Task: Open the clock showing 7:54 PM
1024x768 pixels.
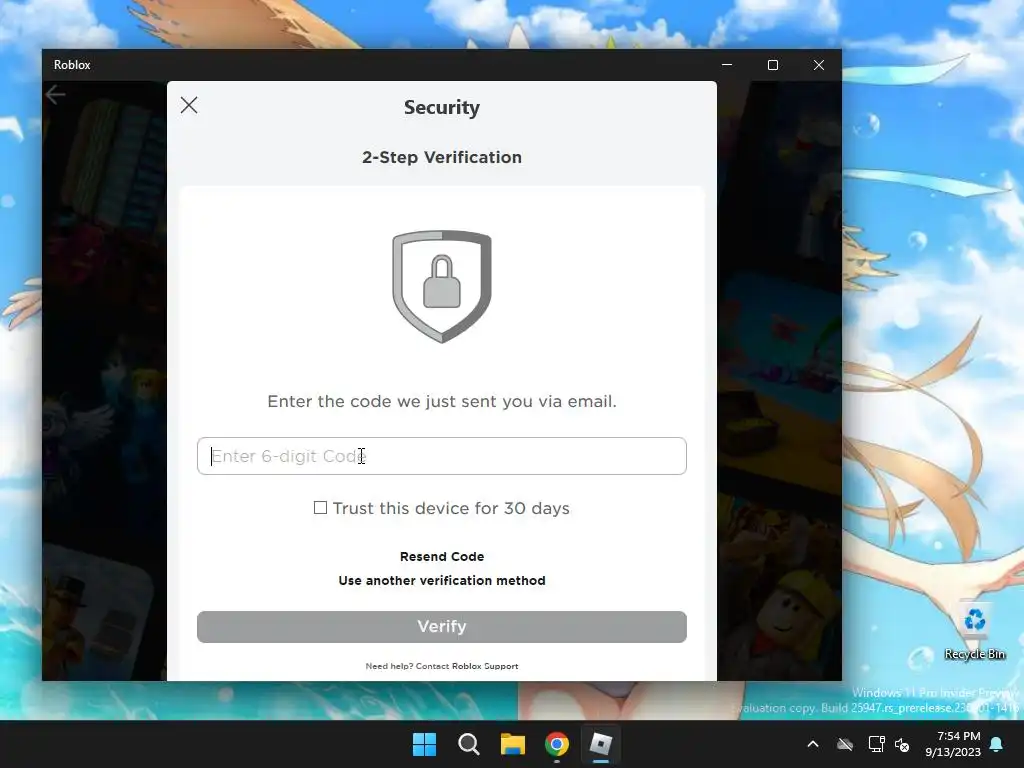Action: (953, 744)
